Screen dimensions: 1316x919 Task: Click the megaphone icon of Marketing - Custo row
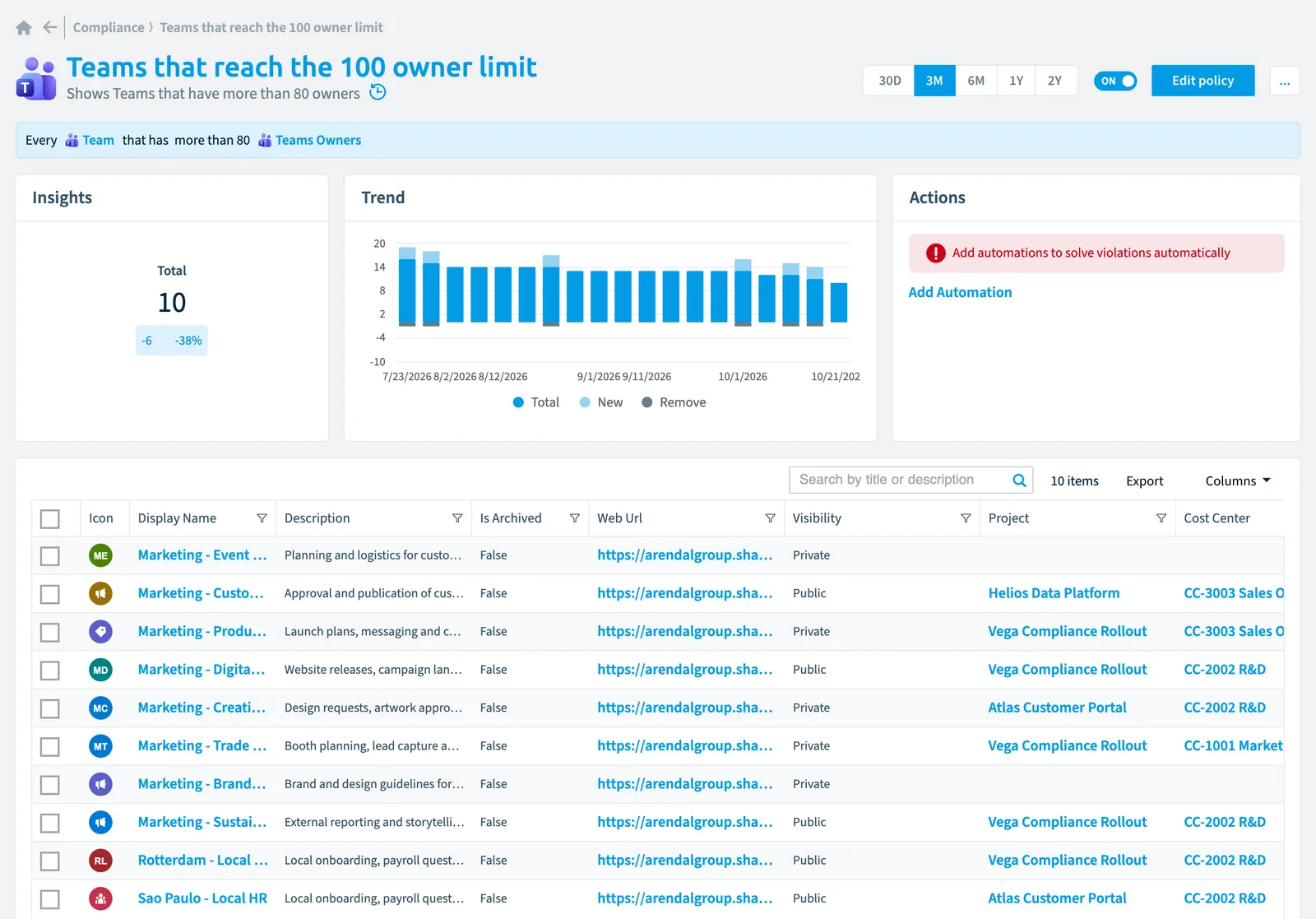[100, 593]
